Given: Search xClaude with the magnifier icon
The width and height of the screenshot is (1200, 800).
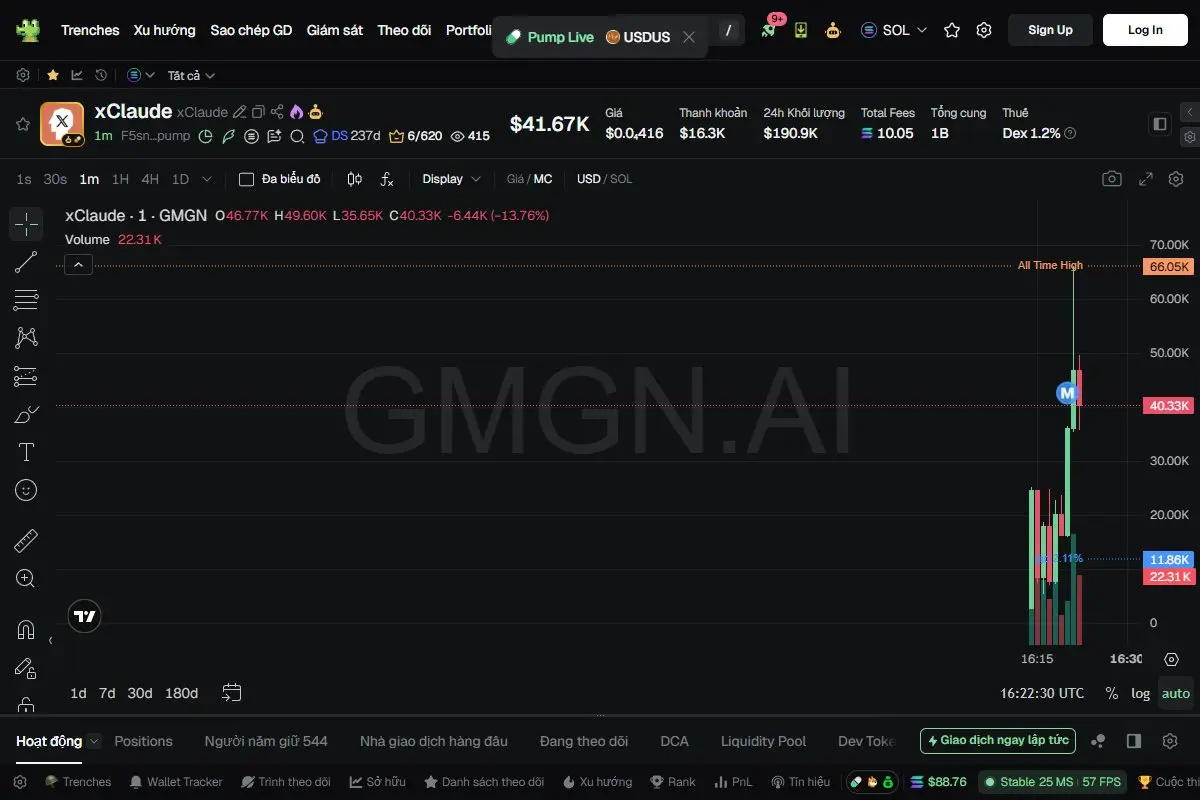Looking at the screenshot, I should [297, 136].
